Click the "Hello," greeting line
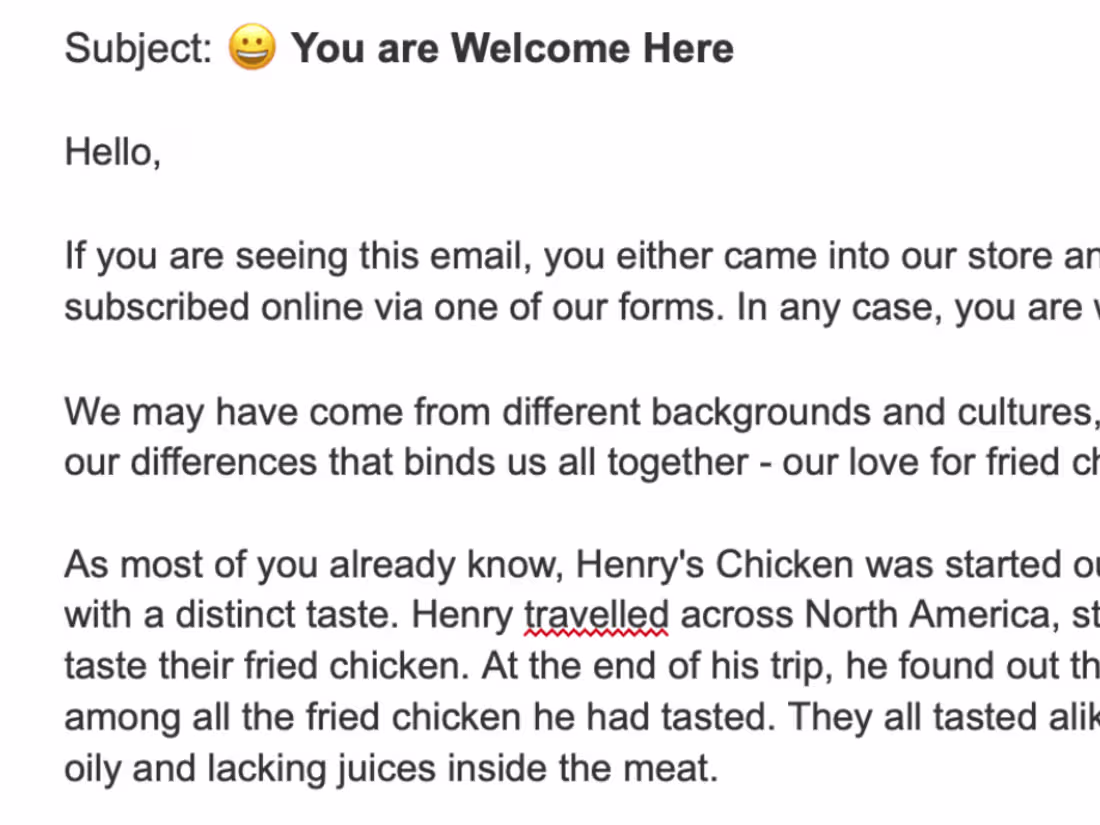Screen dimensions: 1100x825 click(112, 153)
